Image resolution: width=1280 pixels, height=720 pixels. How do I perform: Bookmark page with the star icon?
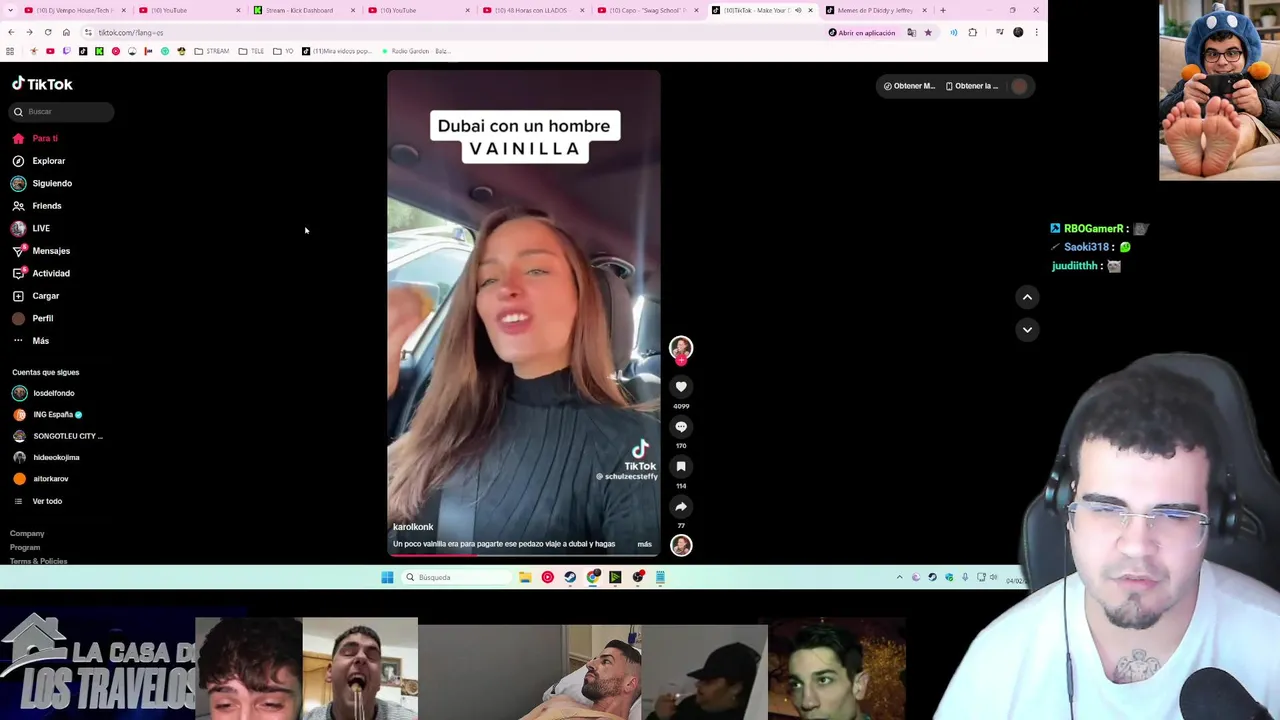tap(928, 33)
